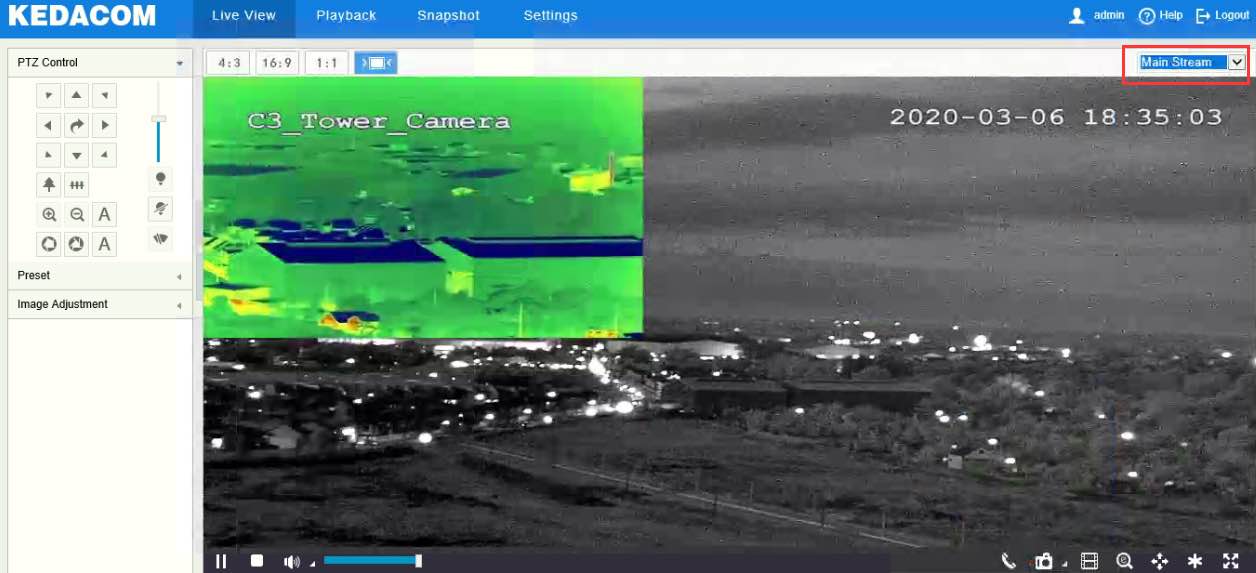Set aspect ratio to 1:1
Image resolution: width=1256 pixels, height=573 pixels.
click(326, 63)
